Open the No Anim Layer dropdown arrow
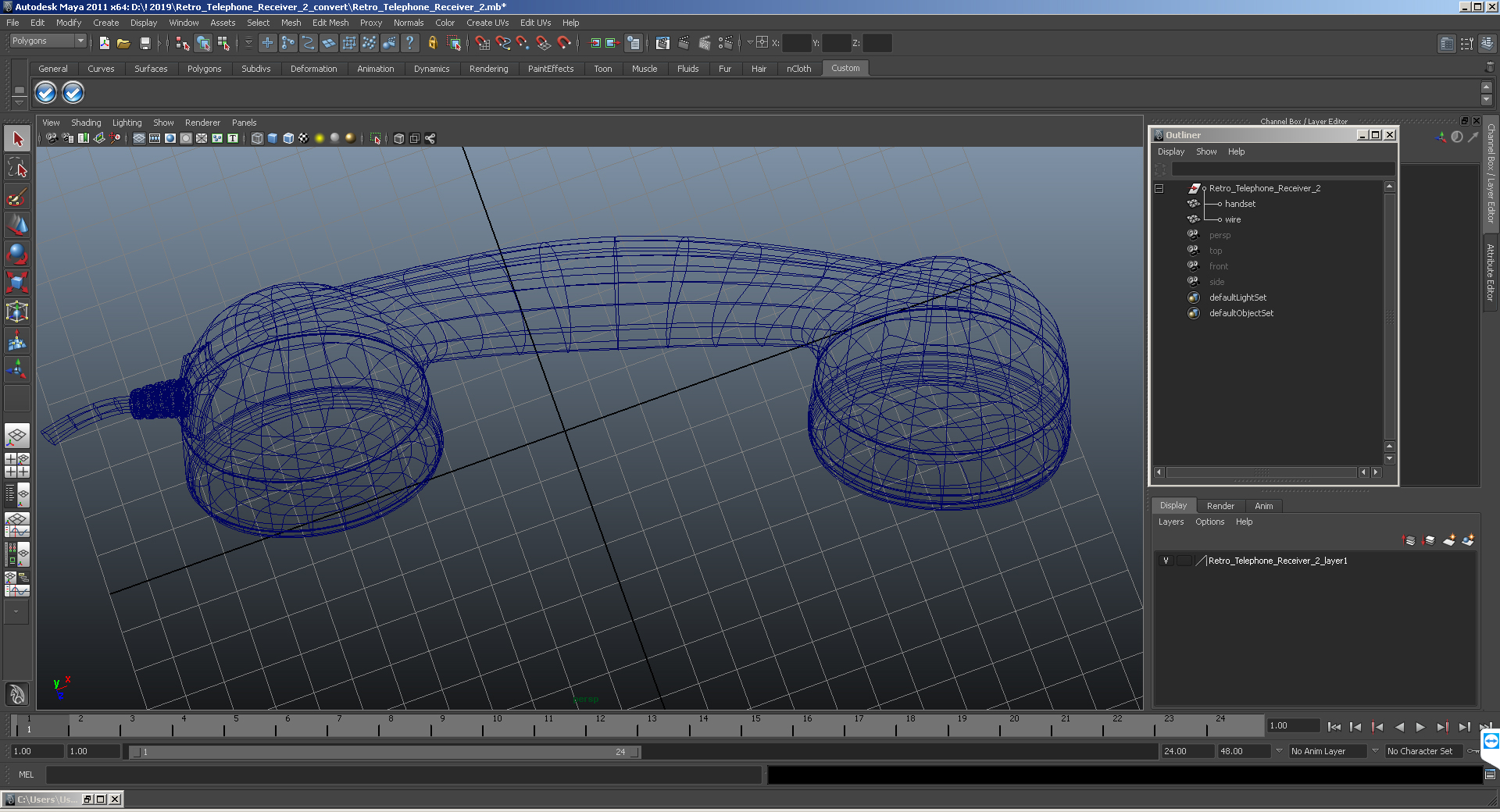The height and width of the screenshot is (812, 1500). point(1279,751)
